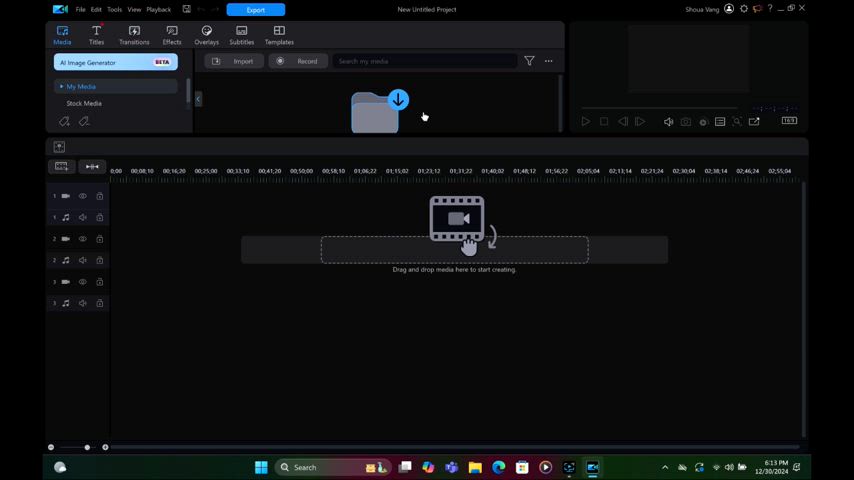Open the Effects room
Viewport: 854px width, 480px height.
tap(172, 35)
